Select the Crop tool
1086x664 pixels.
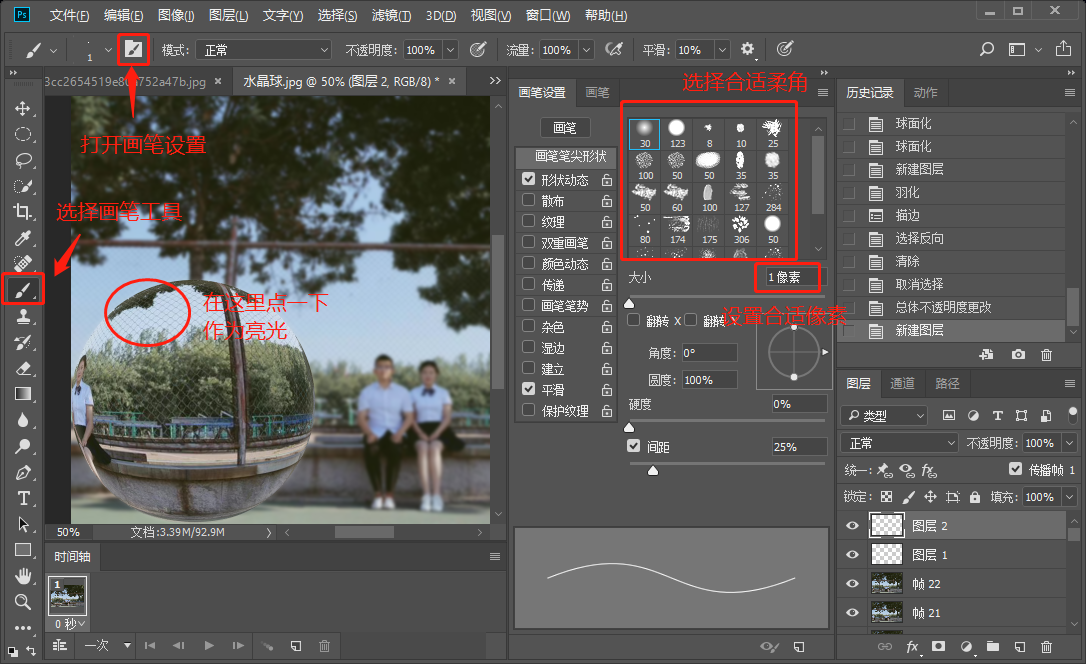[x=23, y=212]
